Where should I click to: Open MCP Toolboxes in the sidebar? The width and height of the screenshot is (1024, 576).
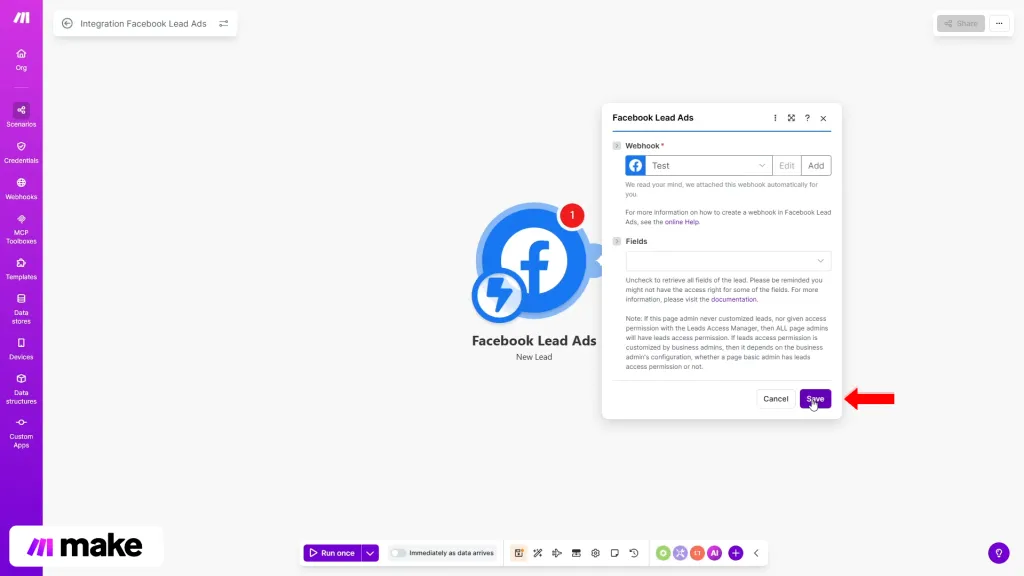click(21, 229)
